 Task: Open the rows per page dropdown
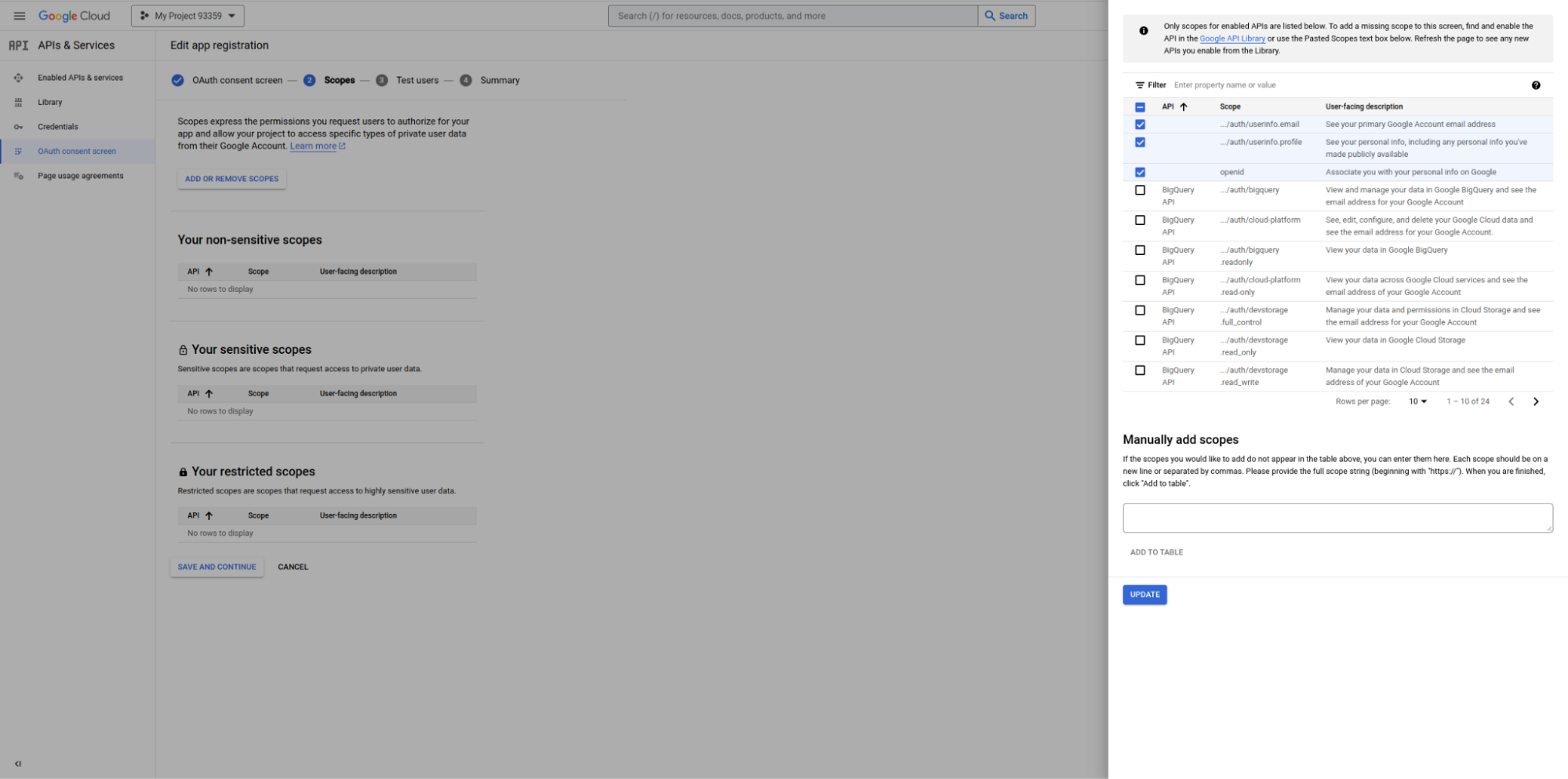(1417, 402)
